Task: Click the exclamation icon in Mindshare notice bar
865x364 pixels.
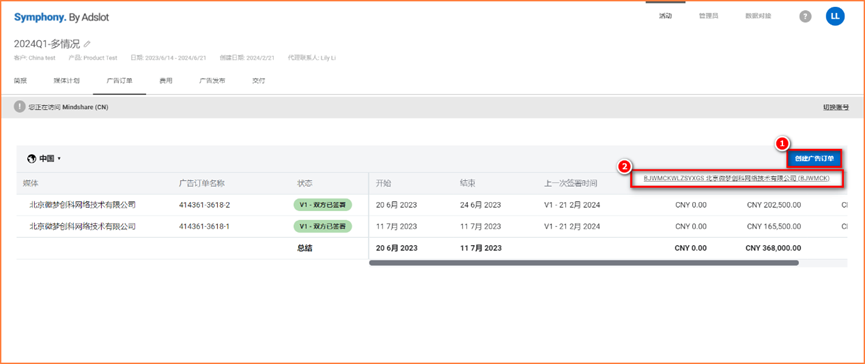Action: 20,106
